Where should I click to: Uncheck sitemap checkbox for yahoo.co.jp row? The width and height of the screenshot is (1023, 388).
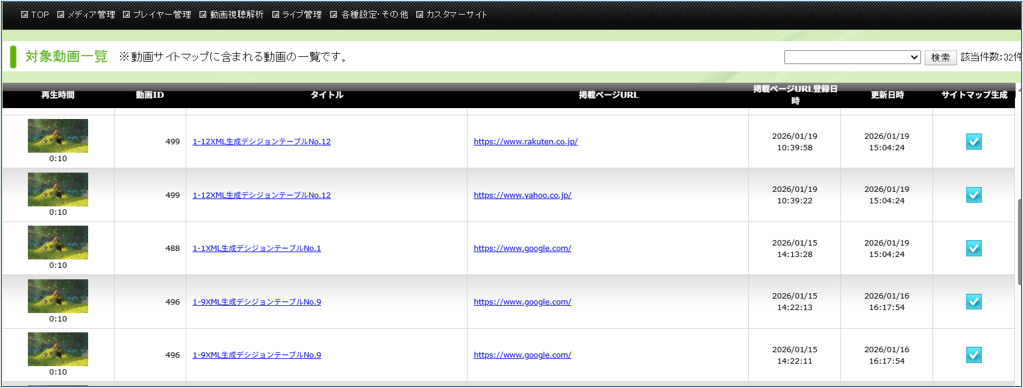click(973, 195)
